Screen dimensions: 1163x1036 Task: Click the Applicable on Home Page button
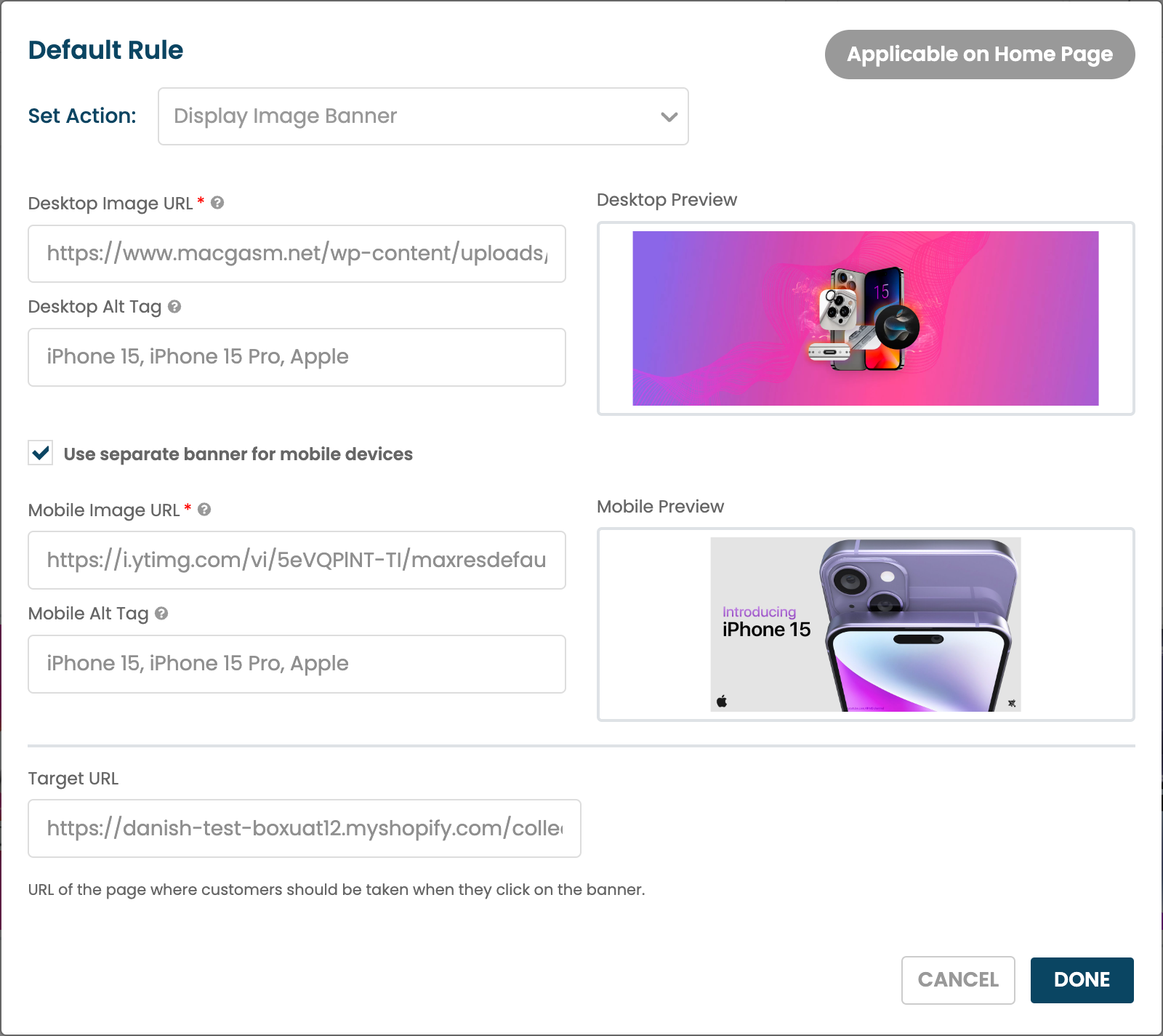click(x=979, y=55)
